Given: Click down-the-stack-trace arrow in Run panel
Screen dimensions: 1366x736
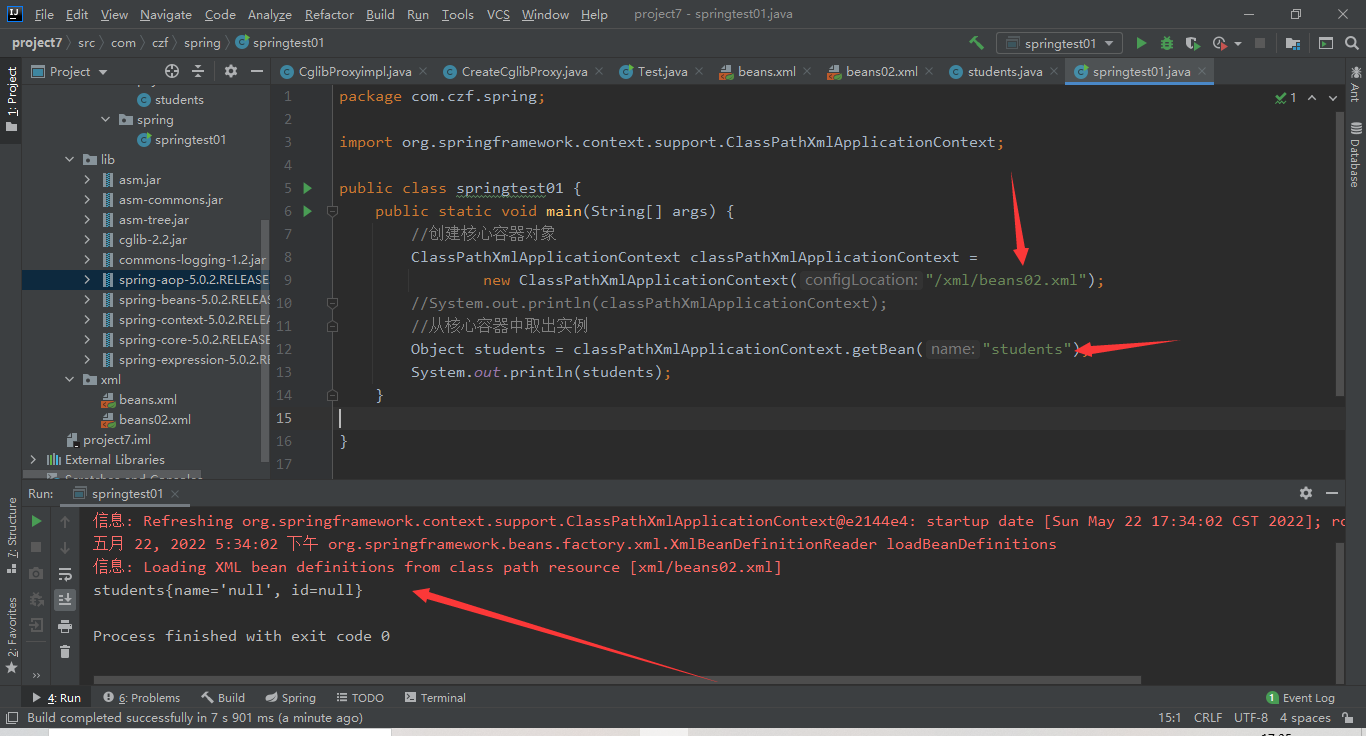Looking at the screenshot, I should [65, 547].
